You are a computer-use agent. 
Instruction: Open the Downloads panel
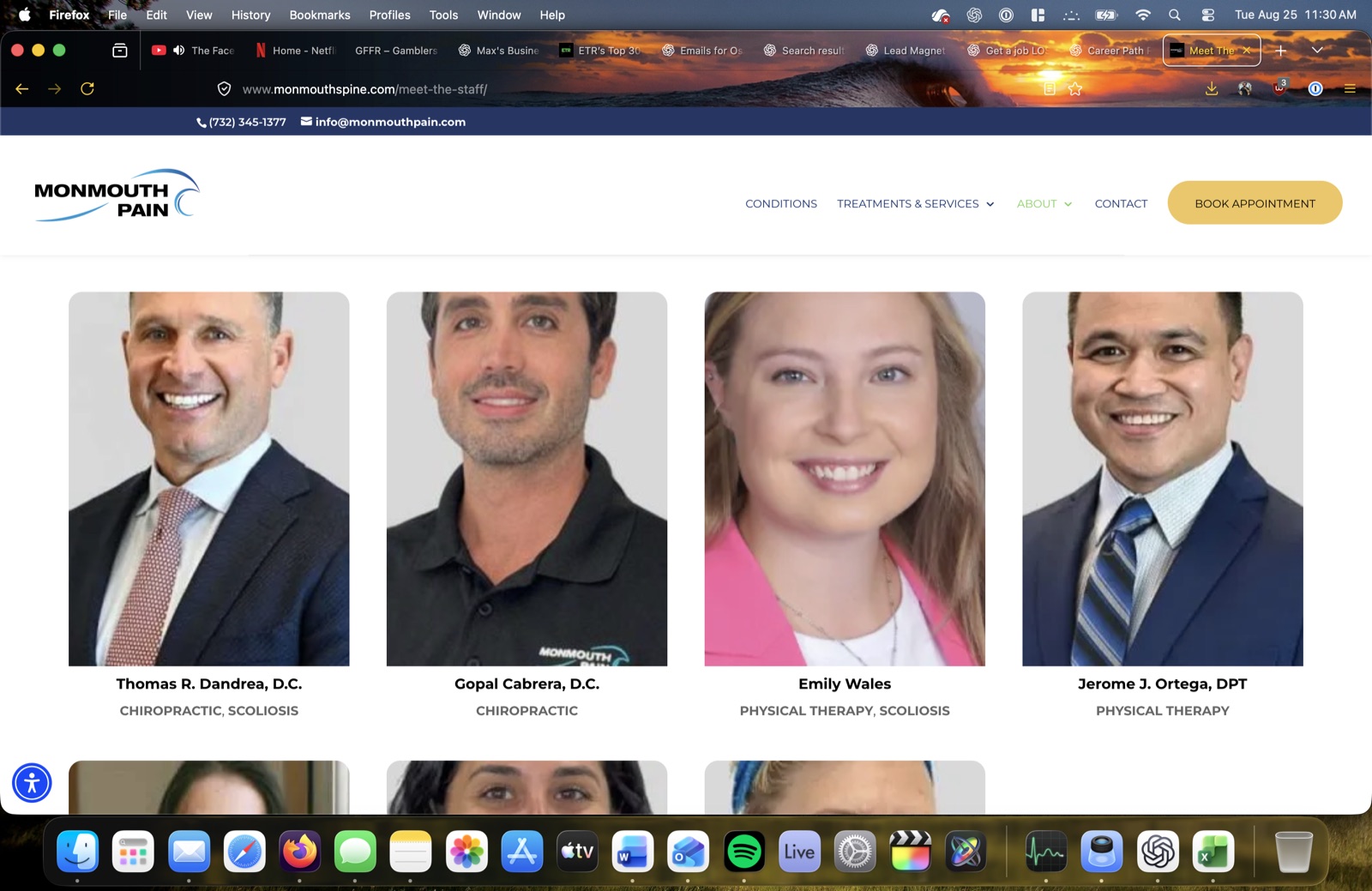(1212, 89)
